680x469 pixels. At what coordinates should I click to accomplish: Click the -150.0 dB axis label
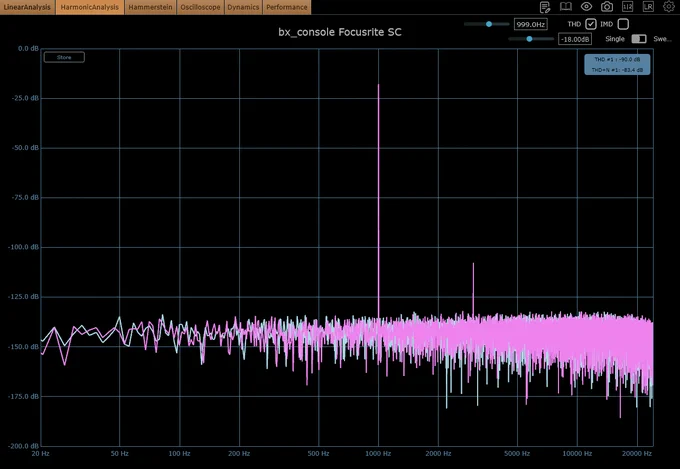pyautogui.click(x=23, y=347)
